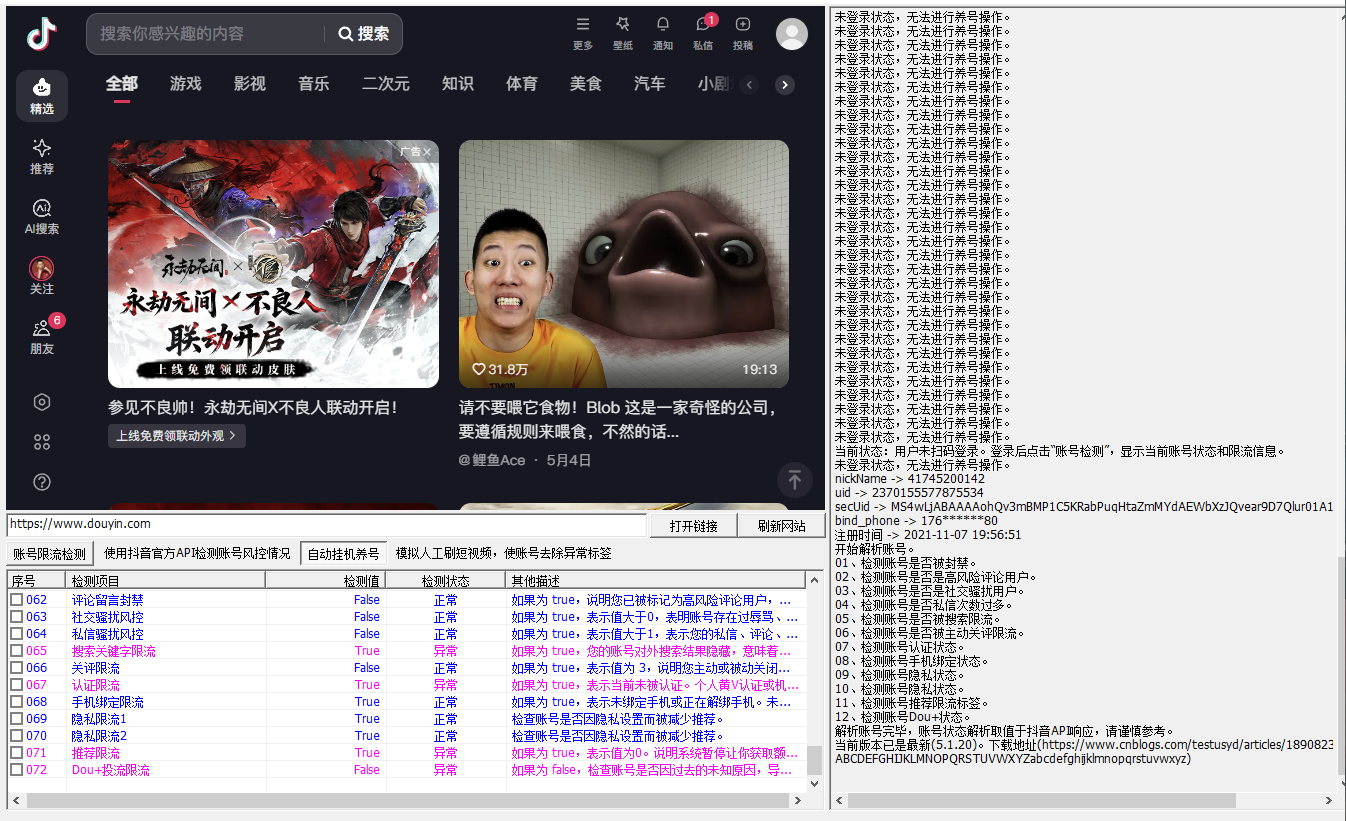The height and width of the screenshot is (821, 1346).
Task: Click the magnifier 搜索 button
Action: pos(364,34)
